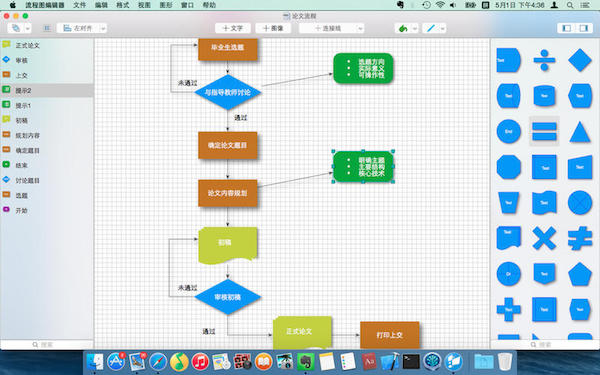Choose the equals sign shape in palette

tap(544, 131)
